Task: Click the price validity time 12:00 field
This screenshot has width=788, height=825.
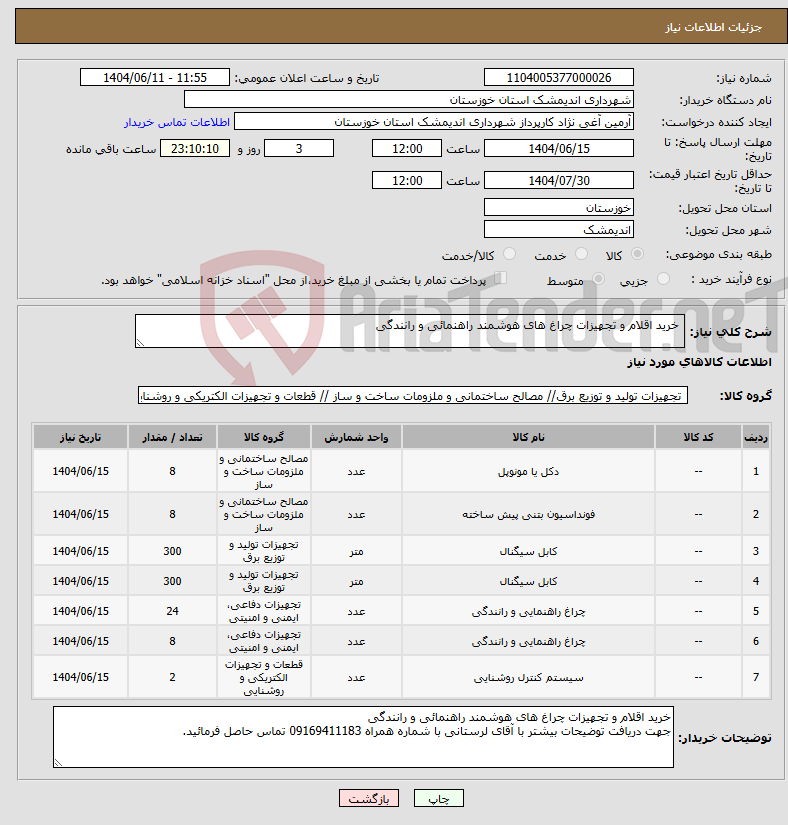Action: click(407, 180)
